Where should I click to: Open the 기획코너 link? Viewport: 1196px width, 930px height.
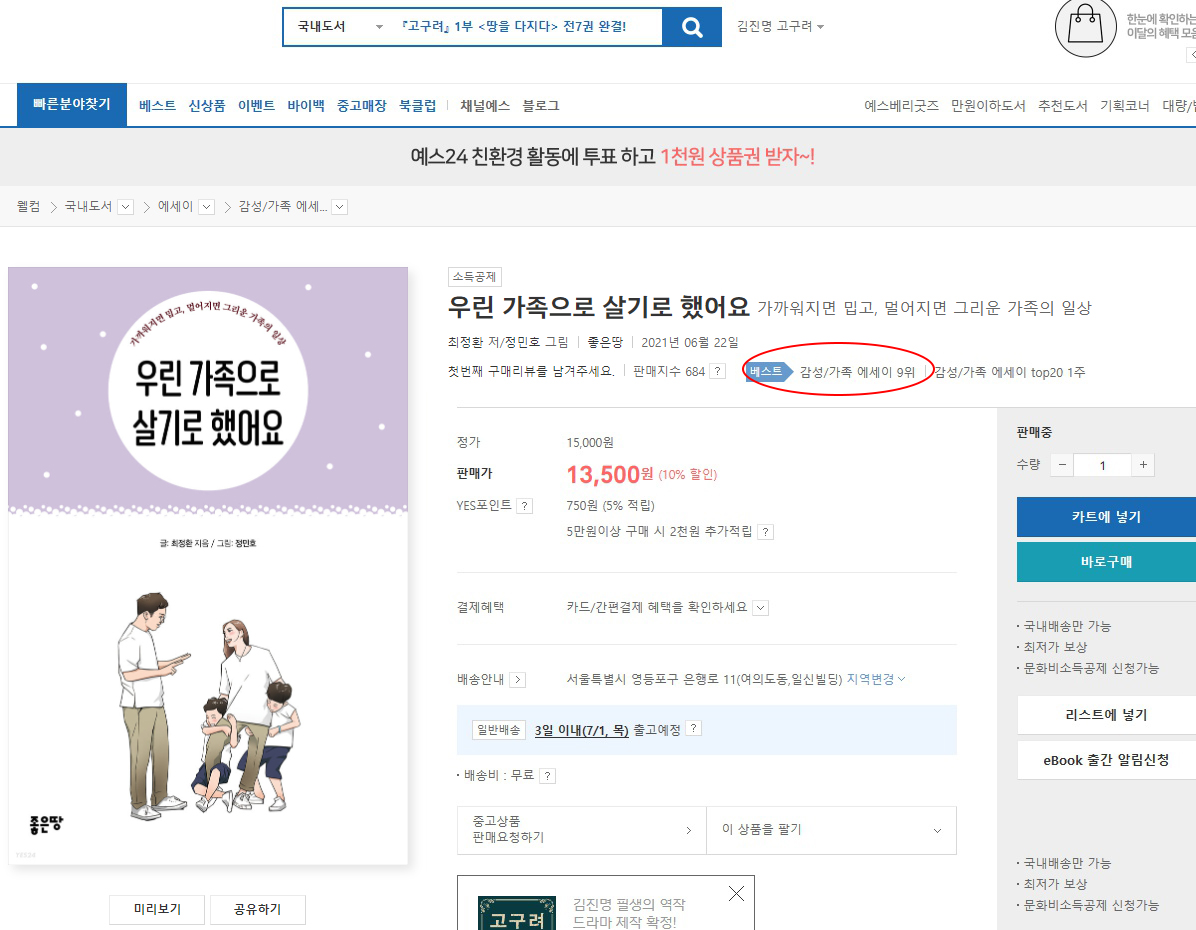(x=1124, y=105)
